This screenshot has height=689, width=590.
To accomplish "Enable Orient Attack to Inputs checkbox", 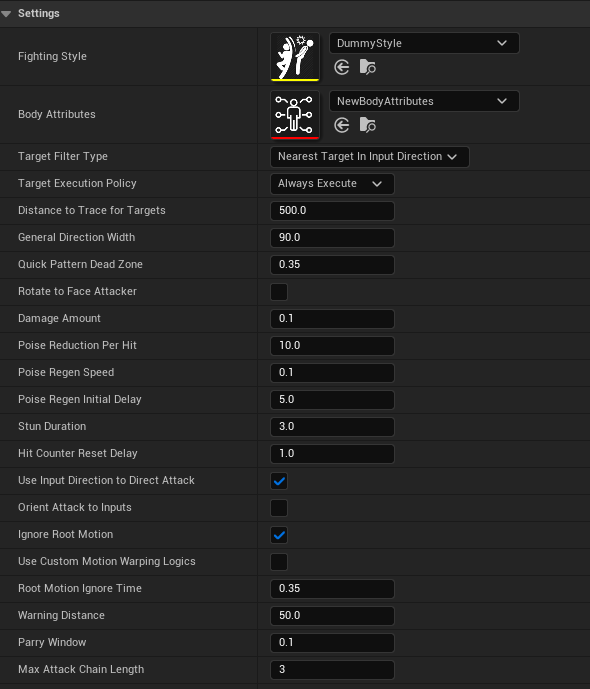I will click(x=279, y=508).
